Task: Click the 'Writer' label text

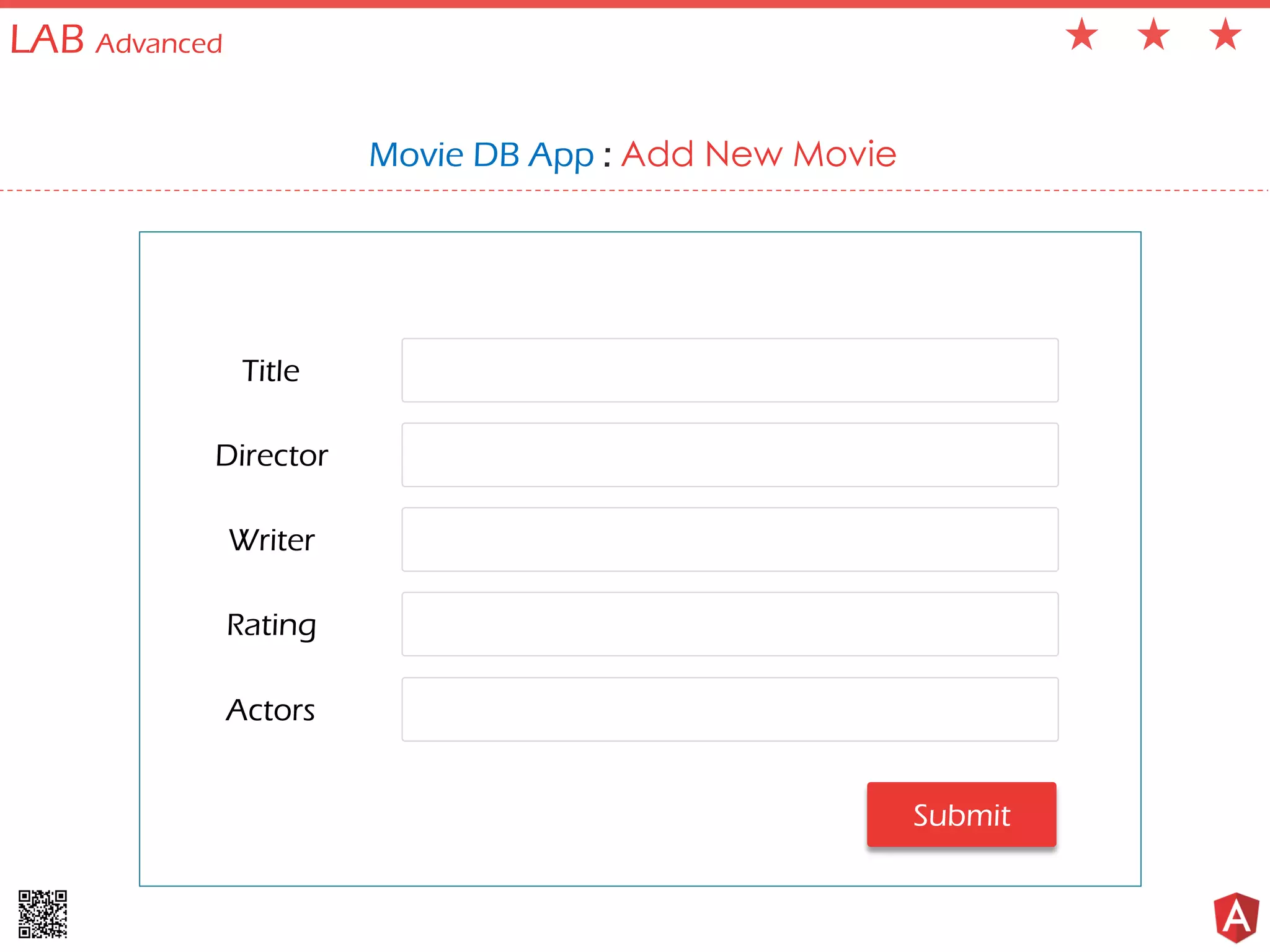Action: point(272,540)
